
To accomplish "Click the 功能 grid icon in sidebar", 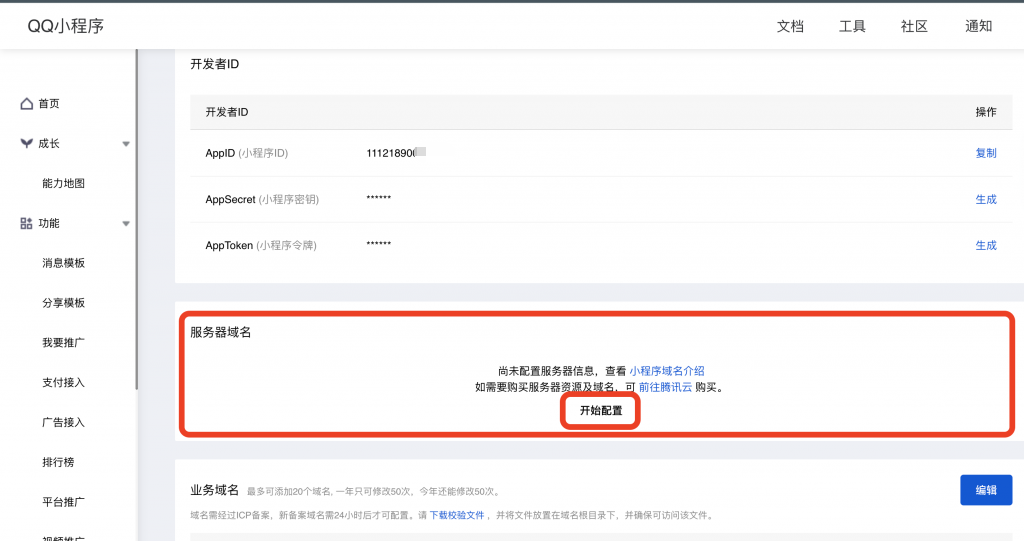I will point(27,224).
